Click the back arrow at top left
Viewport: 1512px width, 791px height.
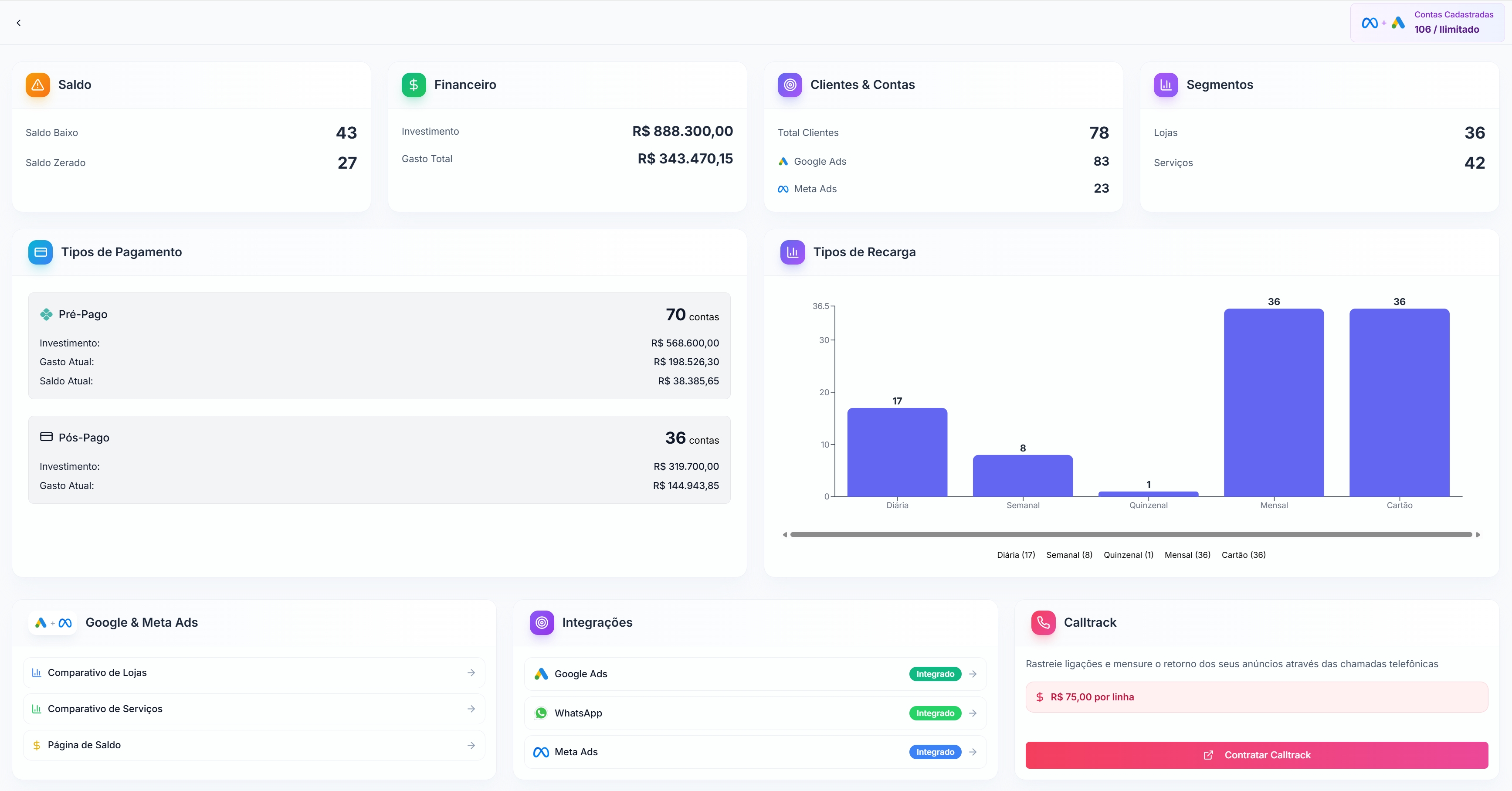[x=19, y=23]
